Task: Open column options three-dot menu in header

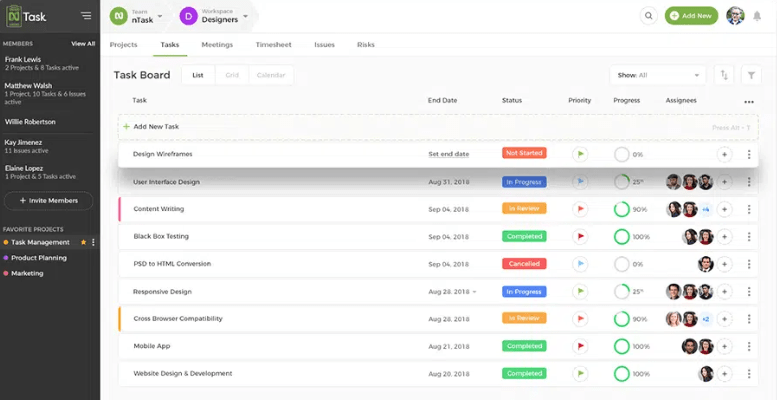Action: [x=749, y=101]
